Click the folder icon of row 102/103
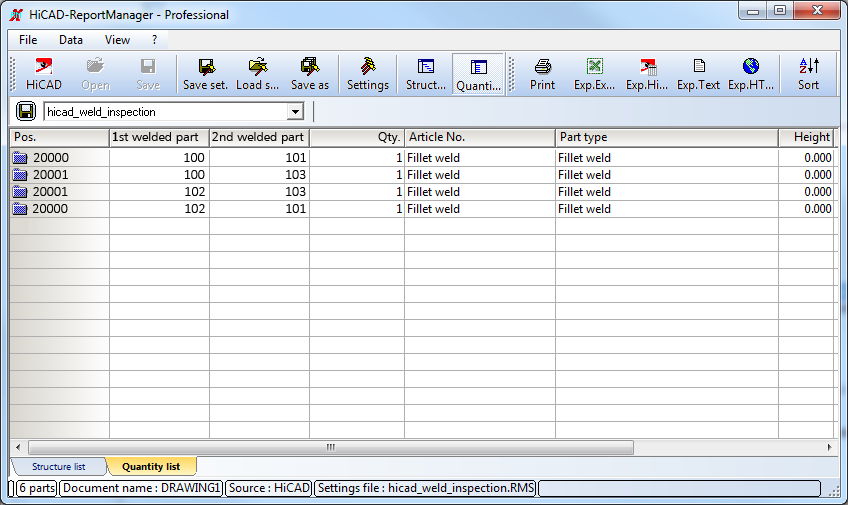This screenshot has height=505, width=848. pos(20,191)
